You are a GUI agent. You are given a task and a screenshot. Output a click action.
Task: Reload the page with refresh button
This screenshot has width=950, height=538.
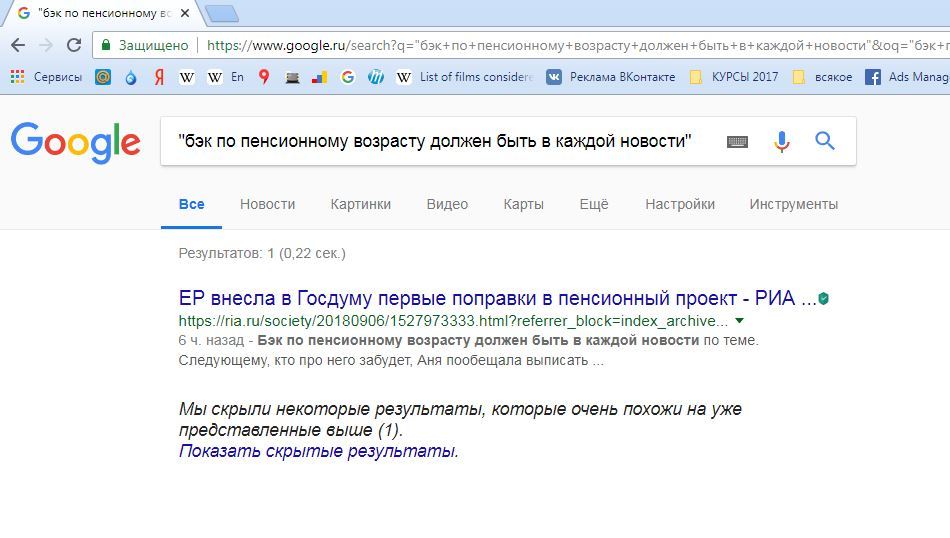[x=73, y=45]
